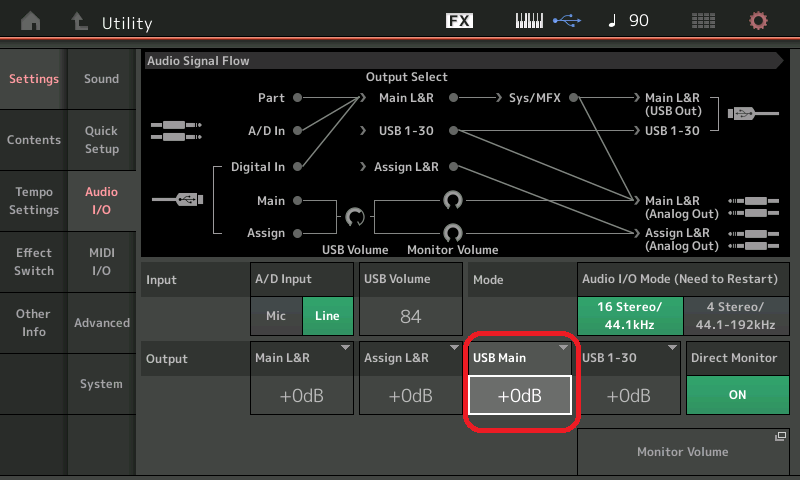The height and width of the screenshot is (480, 800).
Task: Select the USB Volume value field
Action: coord(410,317)
